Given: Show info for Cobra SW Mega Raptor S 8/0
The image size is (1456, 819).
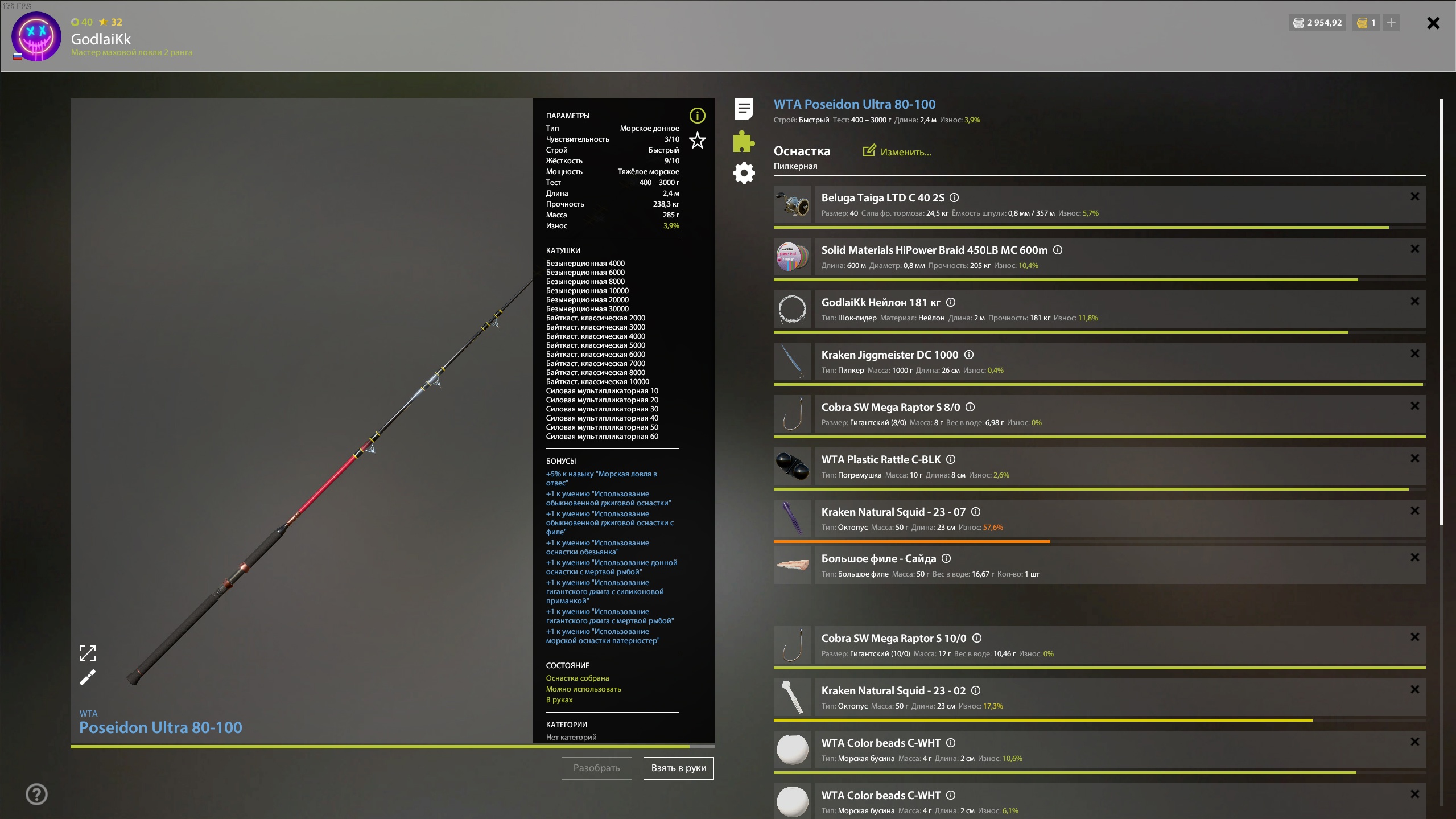Looking at the screenshot, I should 970,407.
